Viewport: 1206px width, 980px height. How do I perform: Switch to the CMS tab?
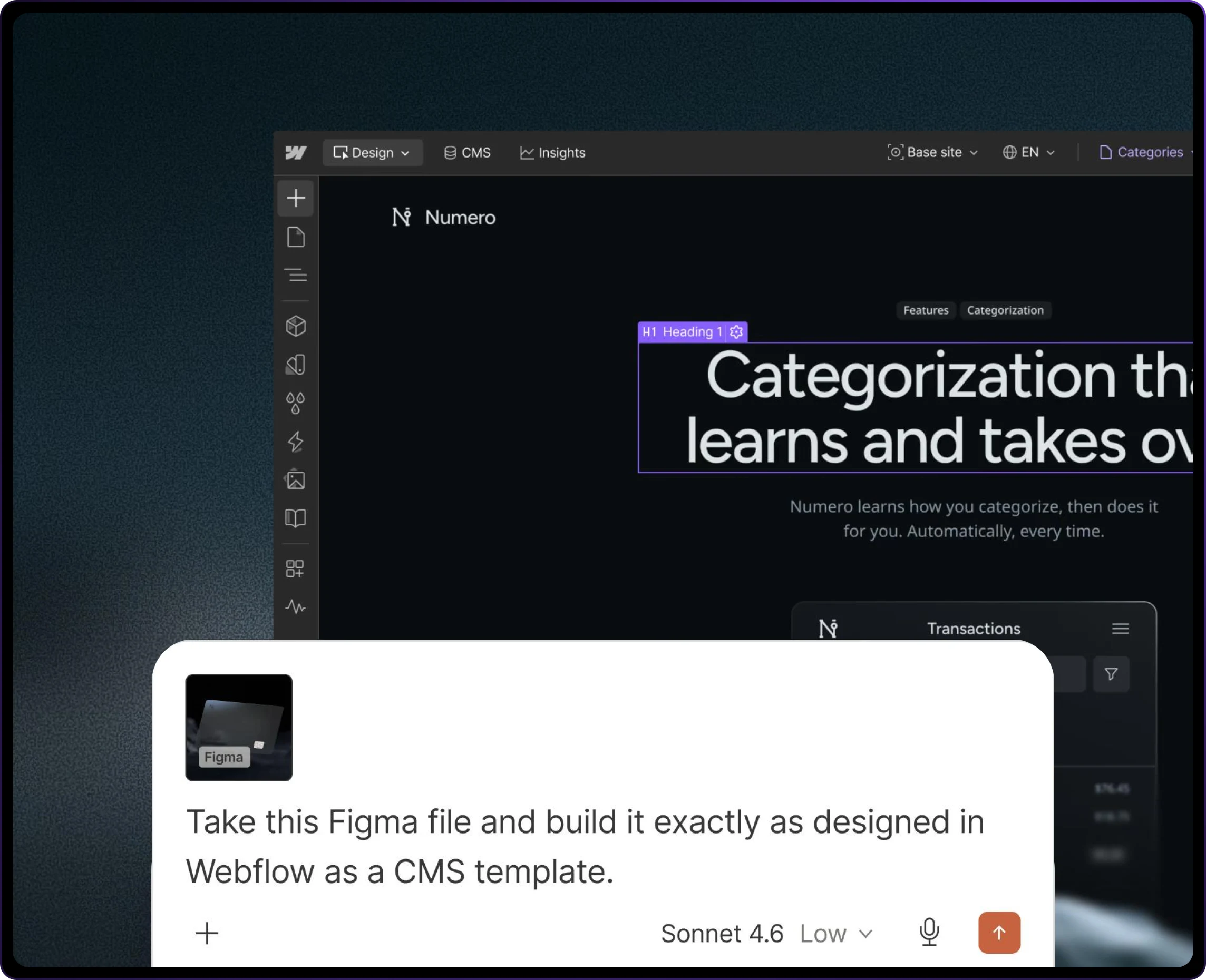(467, 152)
